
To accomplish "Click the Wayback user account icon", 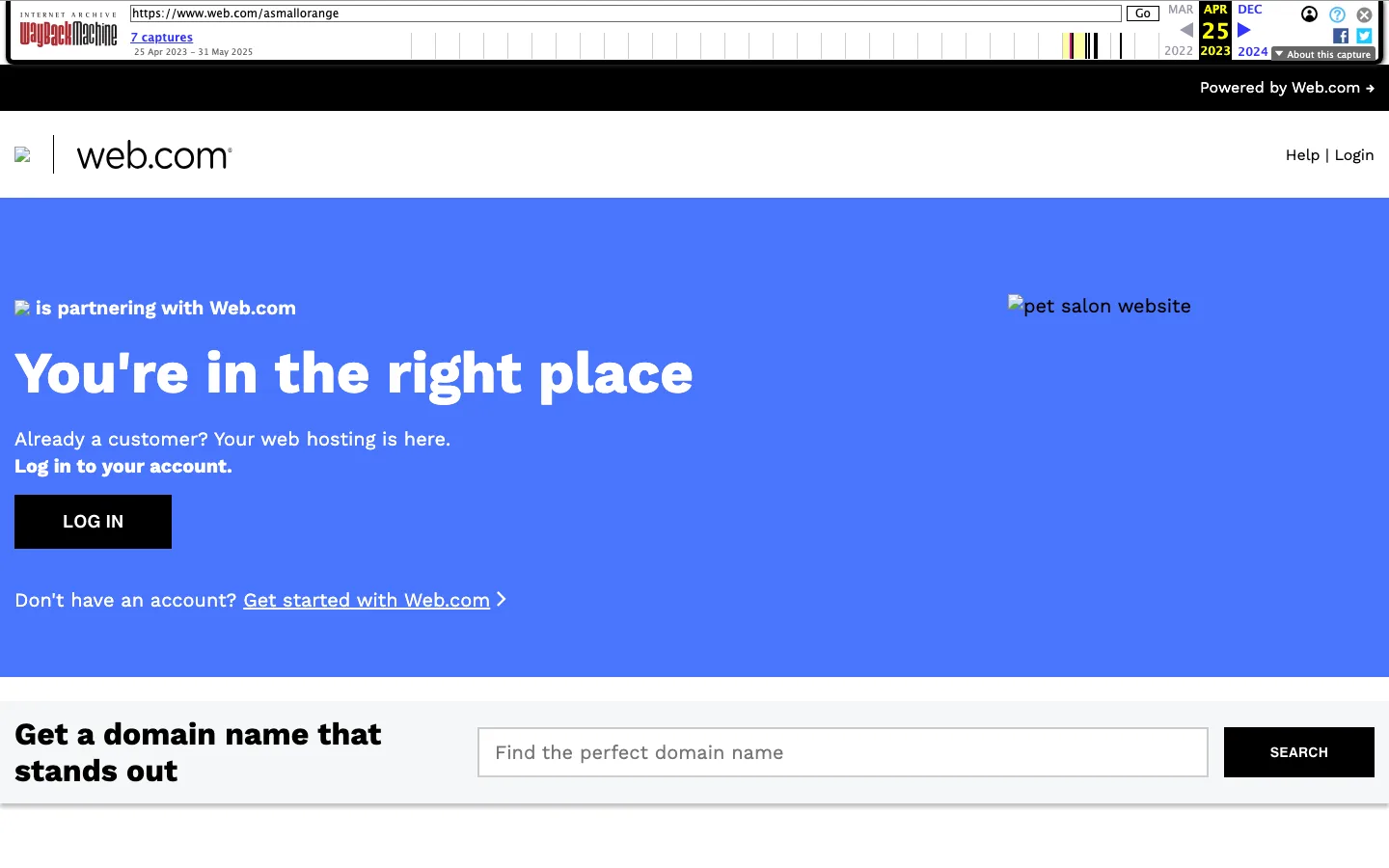I will point(1309,14).
